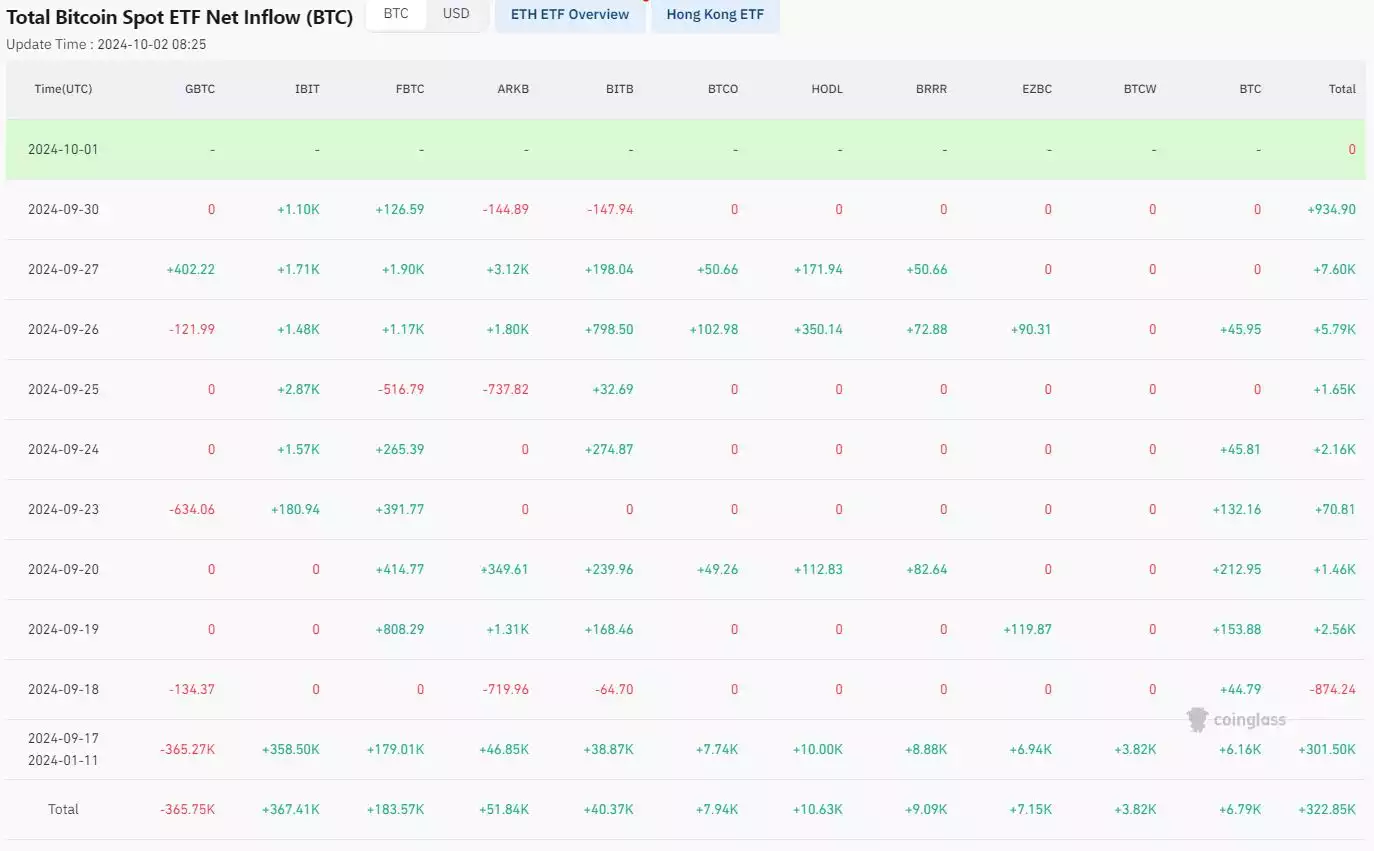Select the GBTC column header
Image resolution: width=1374 pixels, height=851 pixels.
(x=200, y=89)
